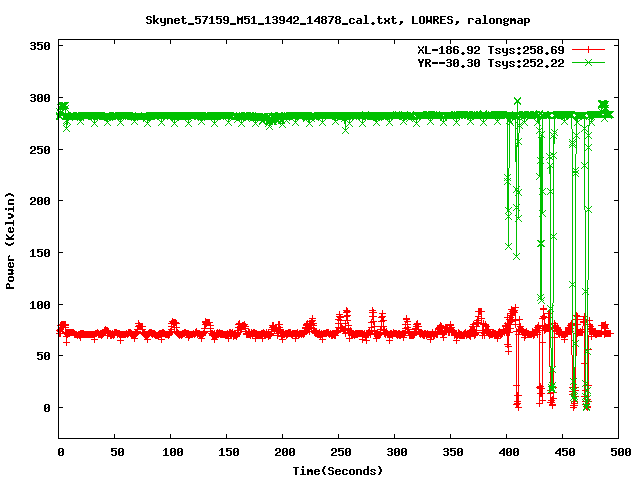Select the YR--30.30 Tsys:252.22 legend entry
The image size is (640, 480).
pyautogui.click(x=491, y=63)
